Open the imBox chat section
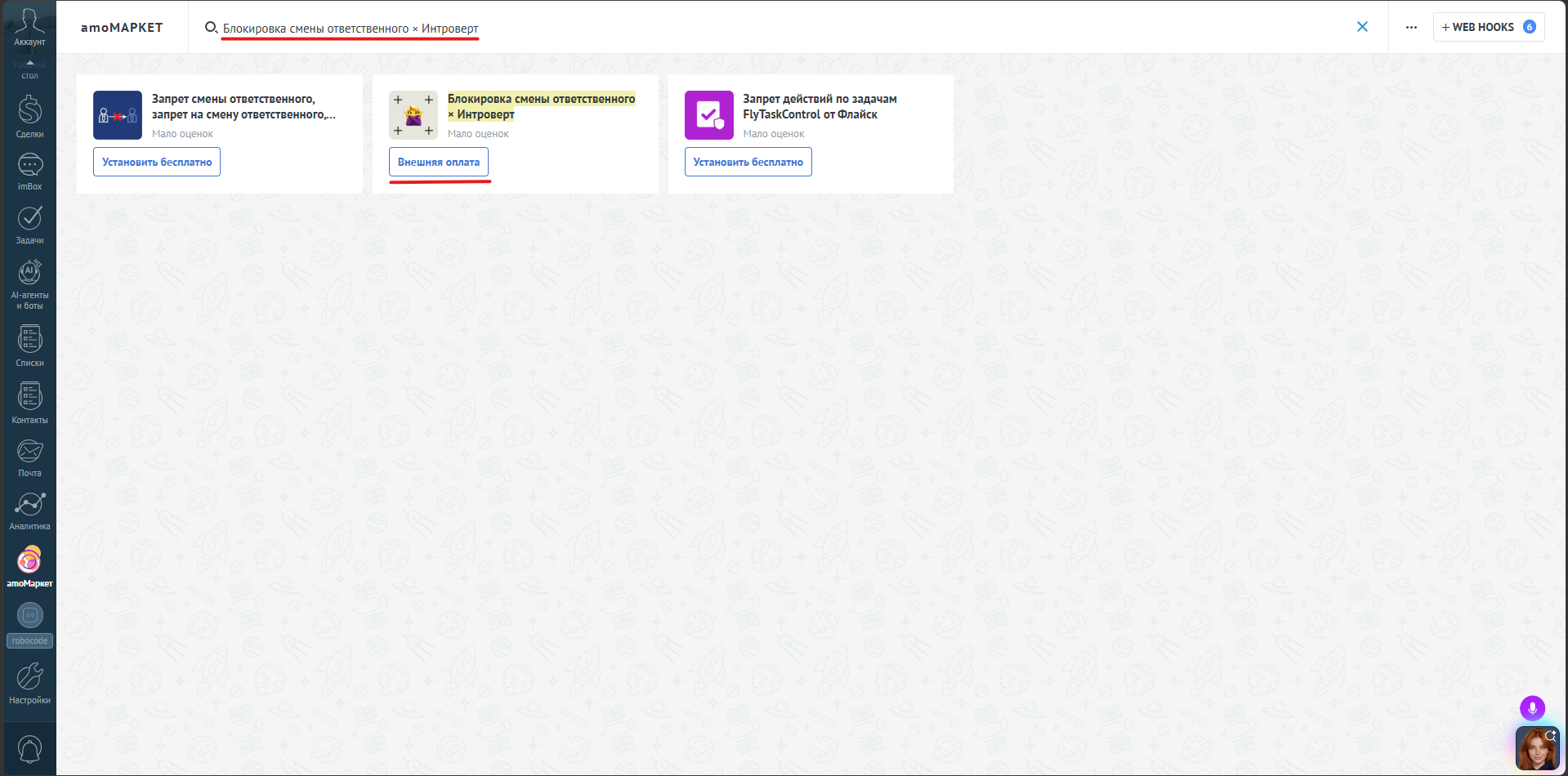 click(29, 172)
